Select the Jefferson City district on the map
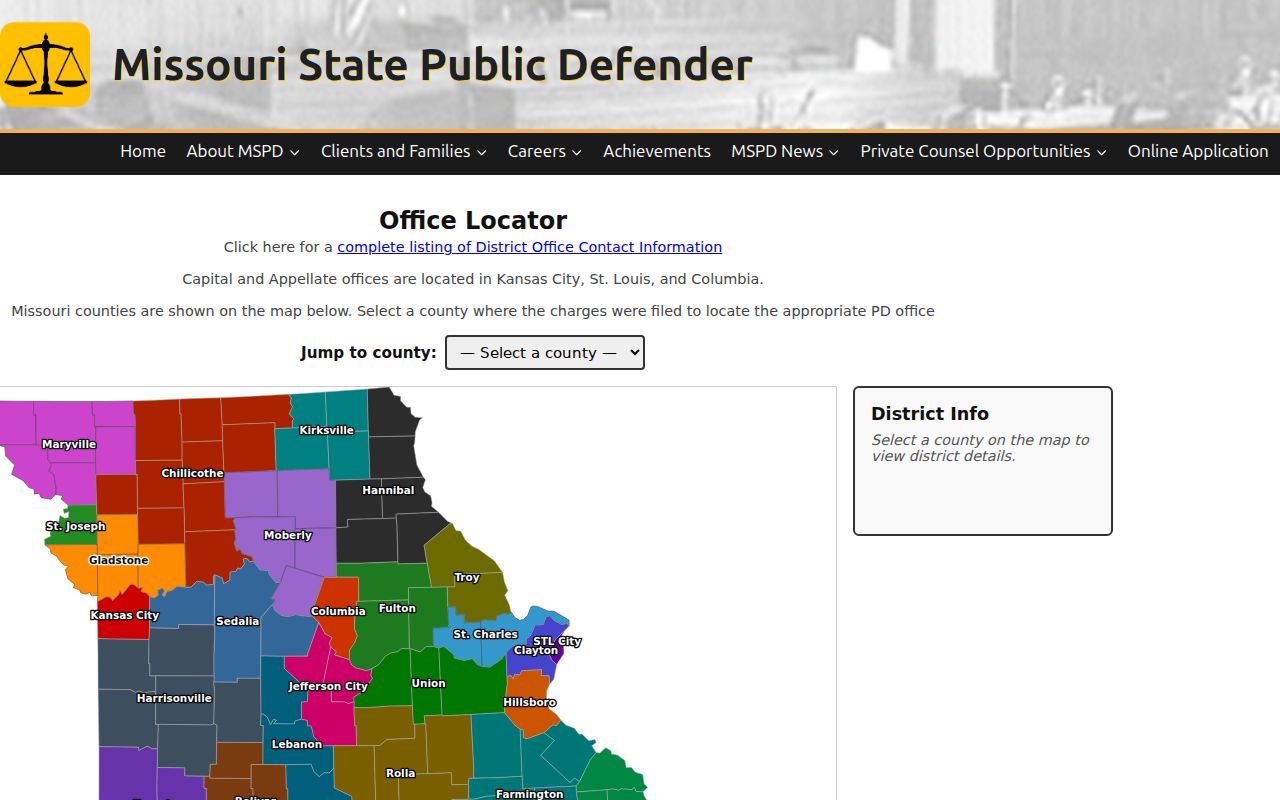The height and width of the screenshot is (800, 1280). [328, 686]
